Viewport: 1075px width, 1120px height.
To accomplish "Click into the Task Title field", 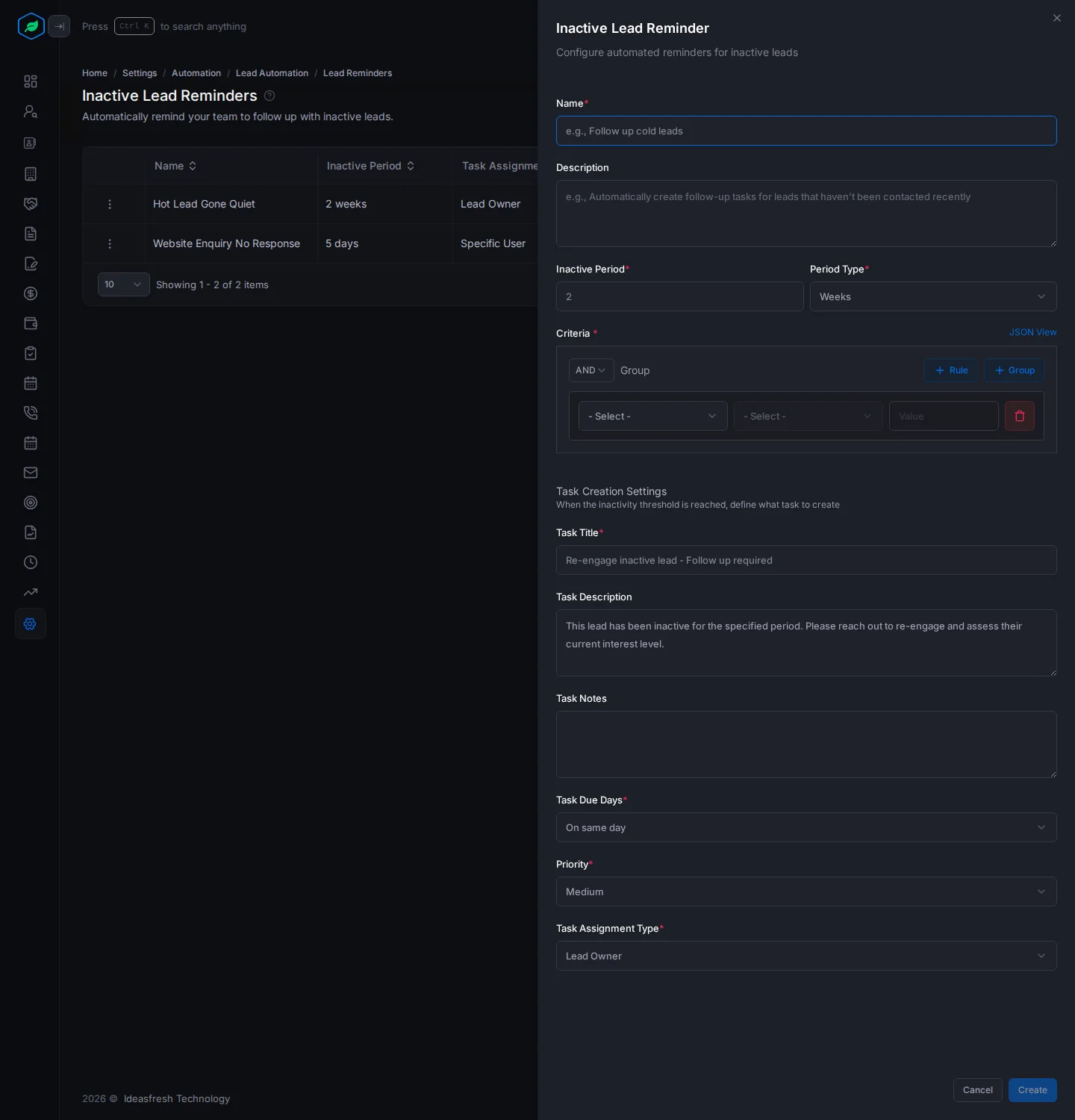I will point(806,560).
